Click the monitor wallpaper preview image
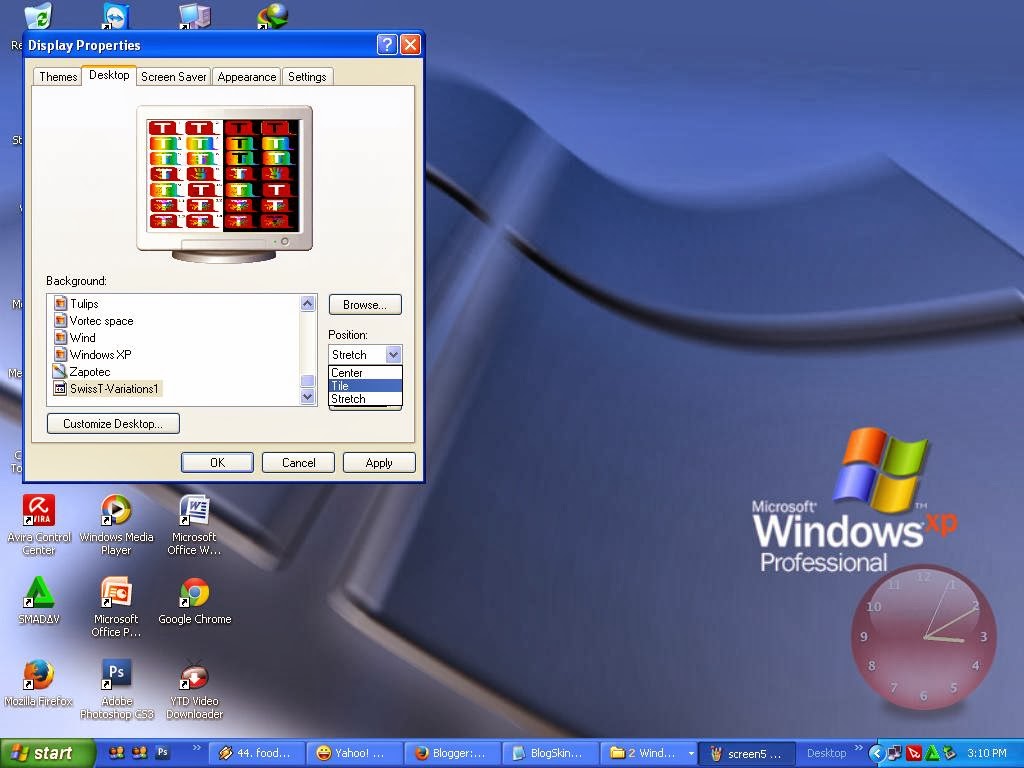Viewport: 1024px width, 768px height. point(223,174)
